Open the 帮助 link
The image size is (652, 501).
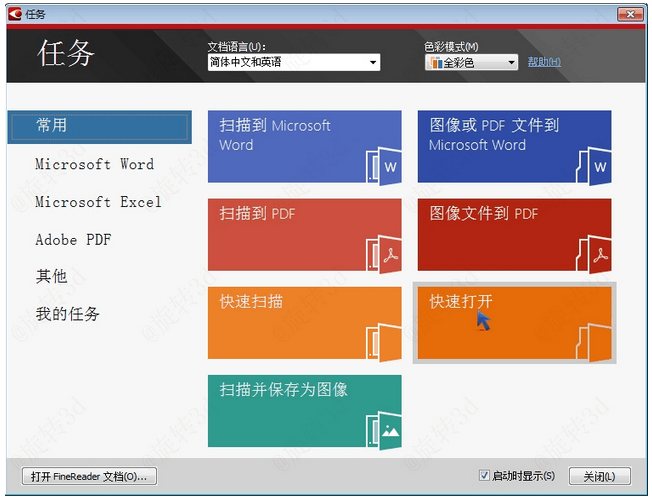coord(544,62)
